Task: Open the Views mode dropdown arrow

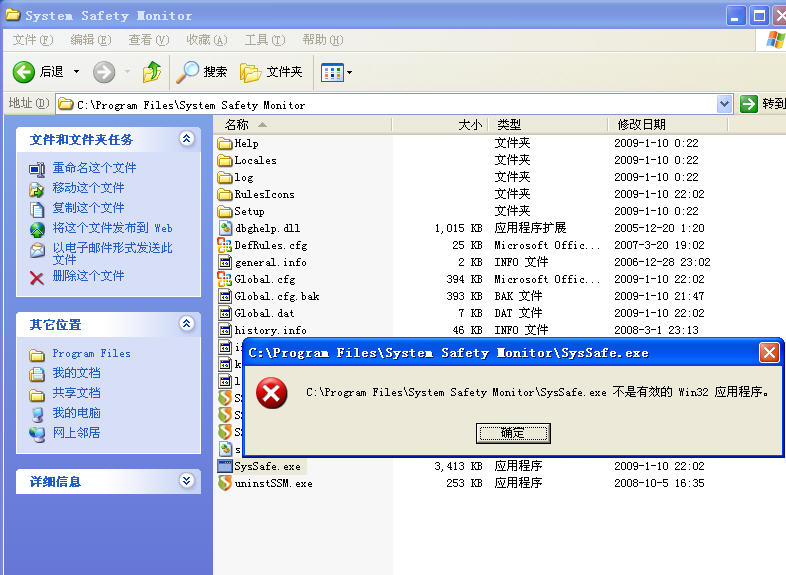Action: coord(349,72)
